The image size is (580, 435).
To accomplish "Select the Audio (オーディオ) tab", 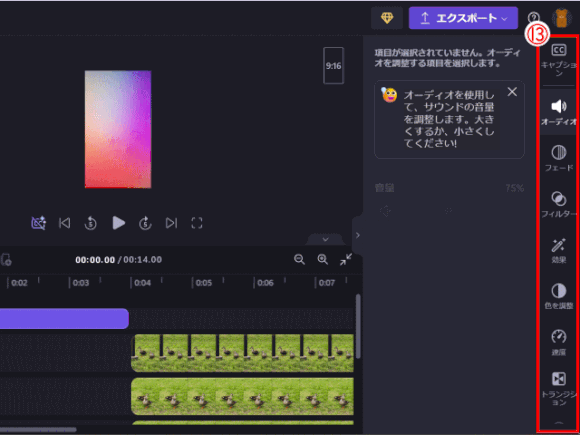I will 559,112.
